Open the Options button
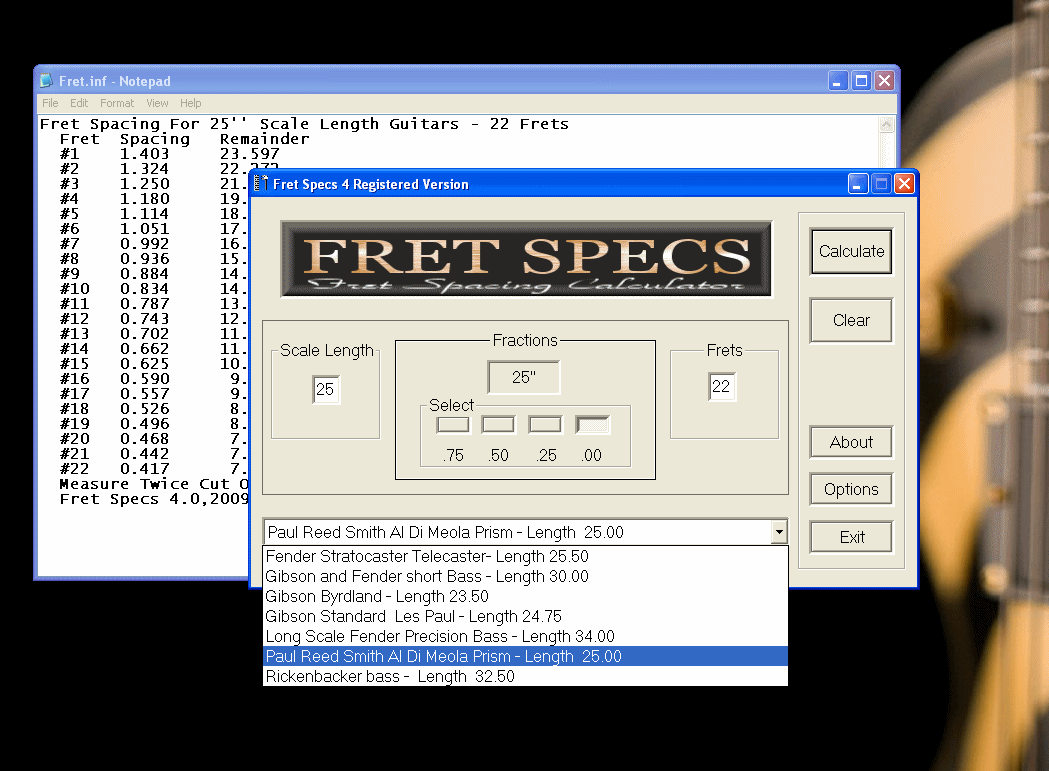The height and width of the screenshot is (771, 1049). [x=851, y=489]
